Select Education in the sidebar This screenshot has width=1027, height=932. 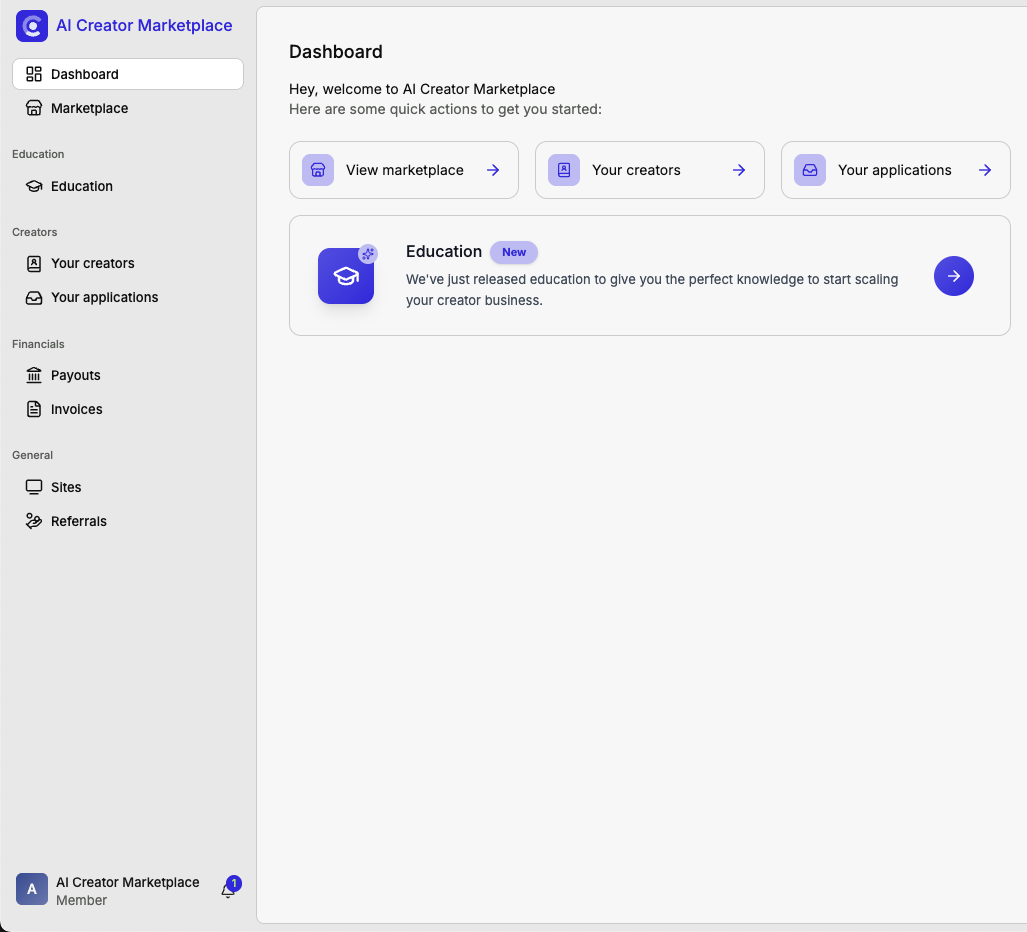82,186
